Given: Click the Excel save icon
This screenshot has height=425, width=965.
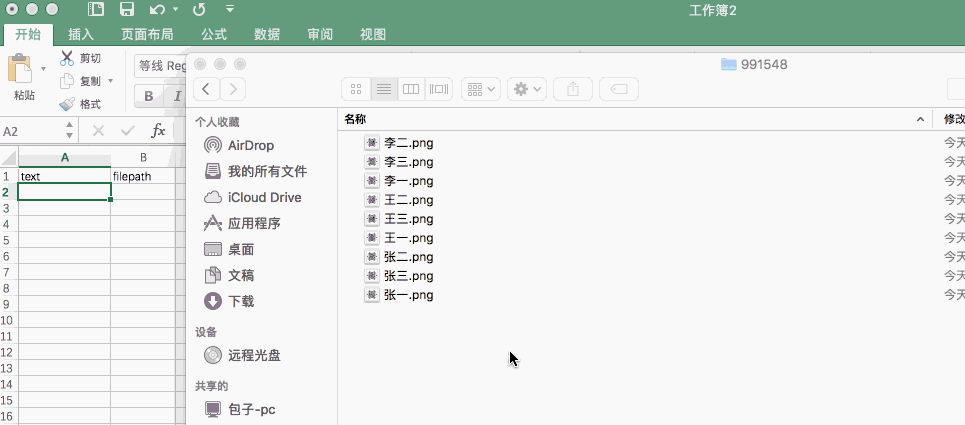Looking at the screenshot, I should pos(127,9).
